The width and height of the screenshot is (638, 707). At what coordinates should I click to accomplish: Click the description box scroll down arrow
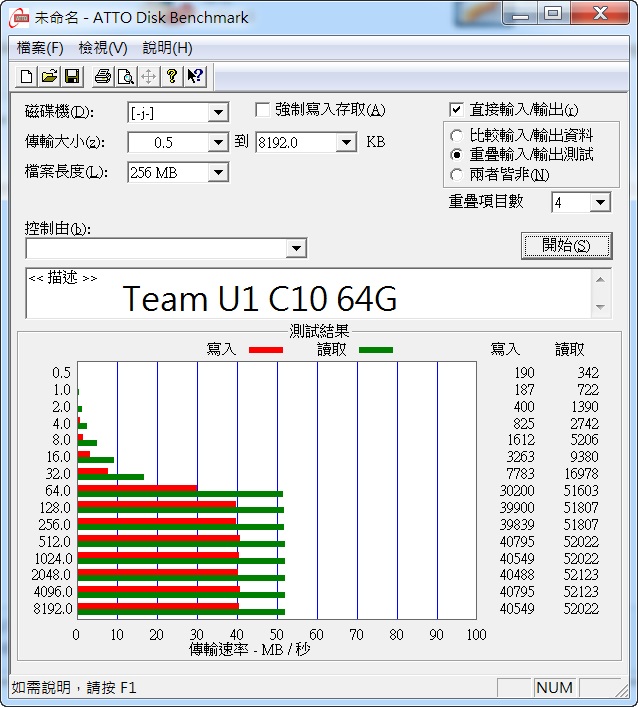(600, 307)
